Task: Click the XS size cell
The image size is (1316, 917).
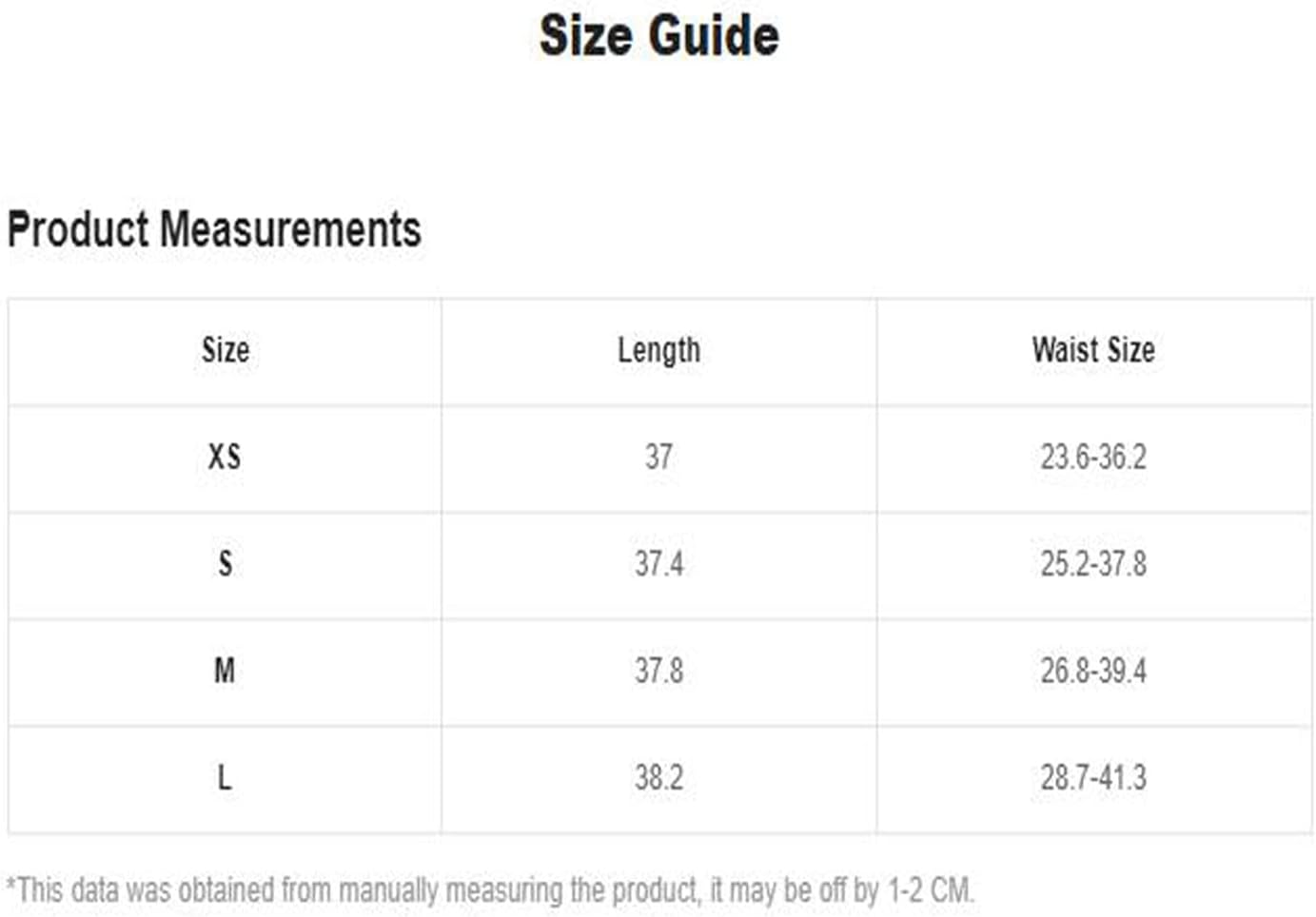Action: point(225,458)
